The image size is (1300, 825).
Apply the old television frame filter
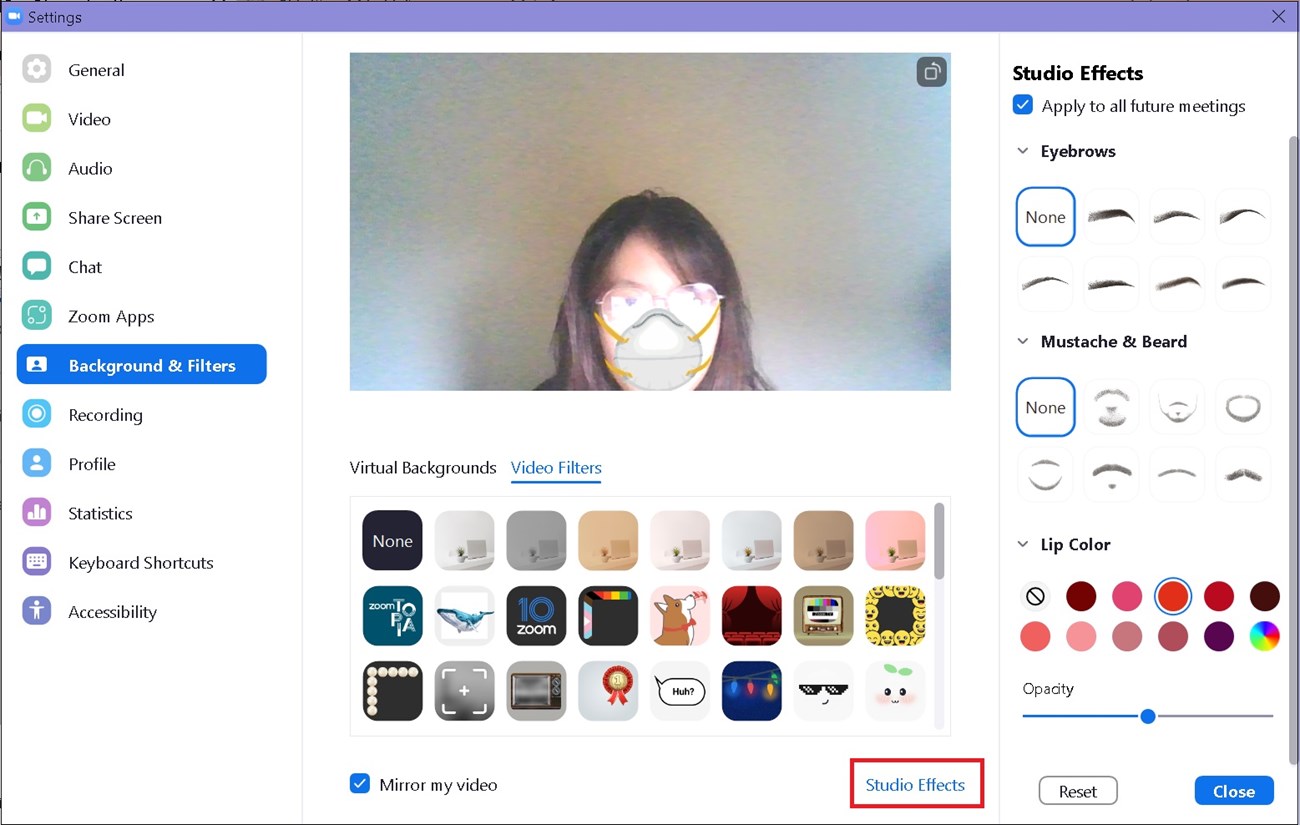[536, 691]
